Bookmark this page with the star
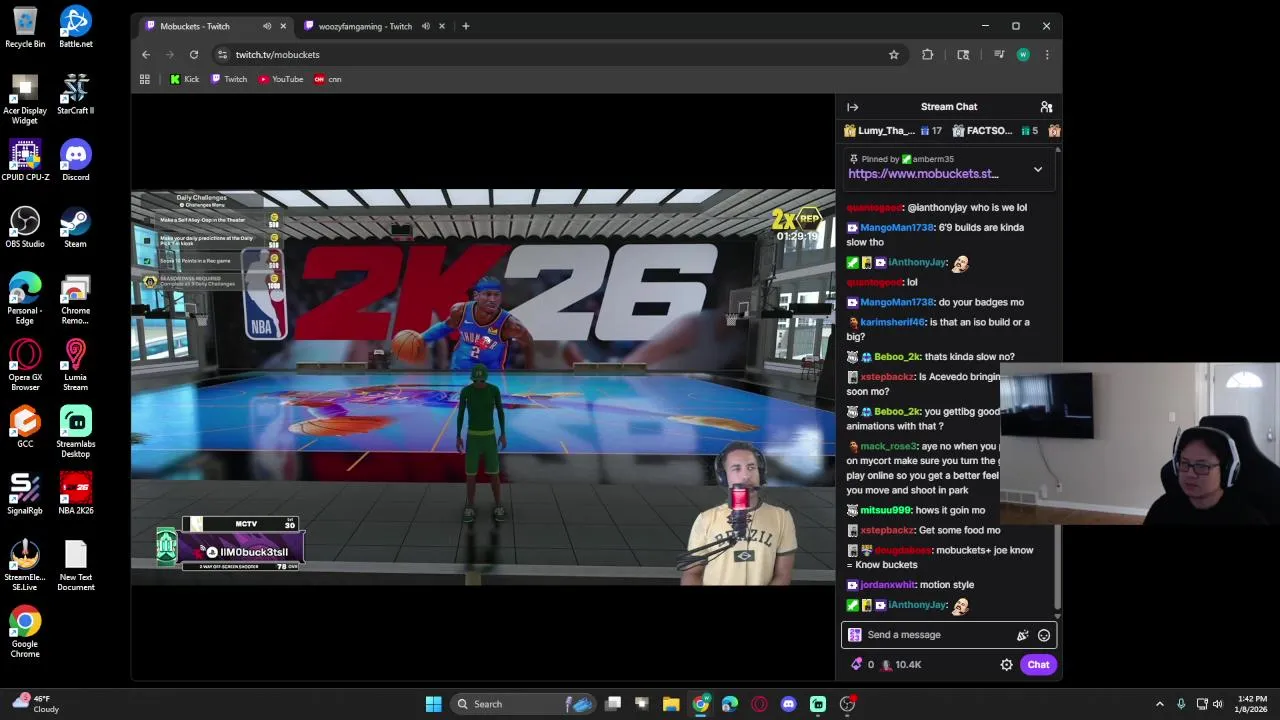 coord(894,55)
